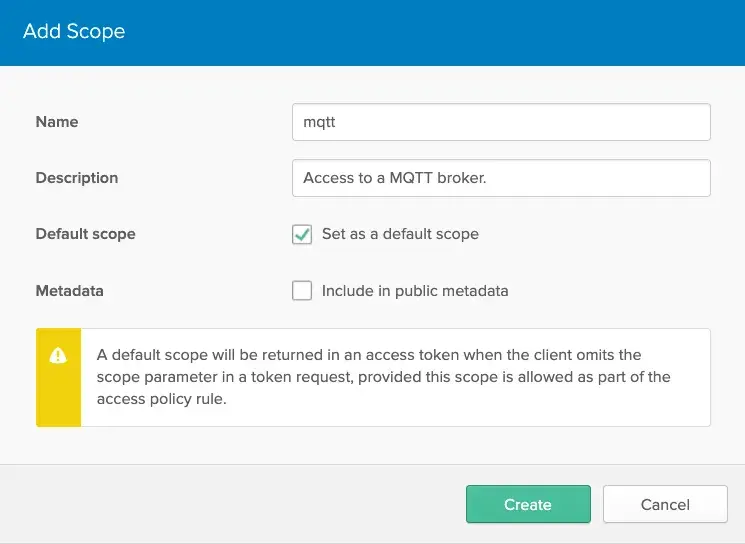Click the 'Metadata' row label

pyautogui.click(x=70, y=291)
